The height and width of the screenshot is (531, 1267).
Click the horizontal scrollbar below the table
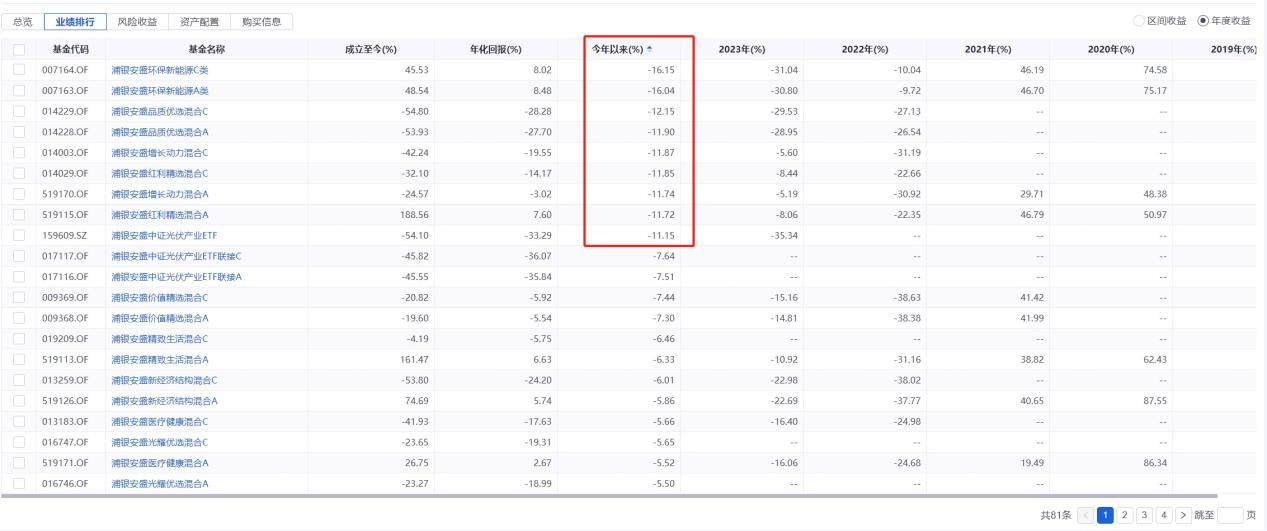tap(610, 496)
